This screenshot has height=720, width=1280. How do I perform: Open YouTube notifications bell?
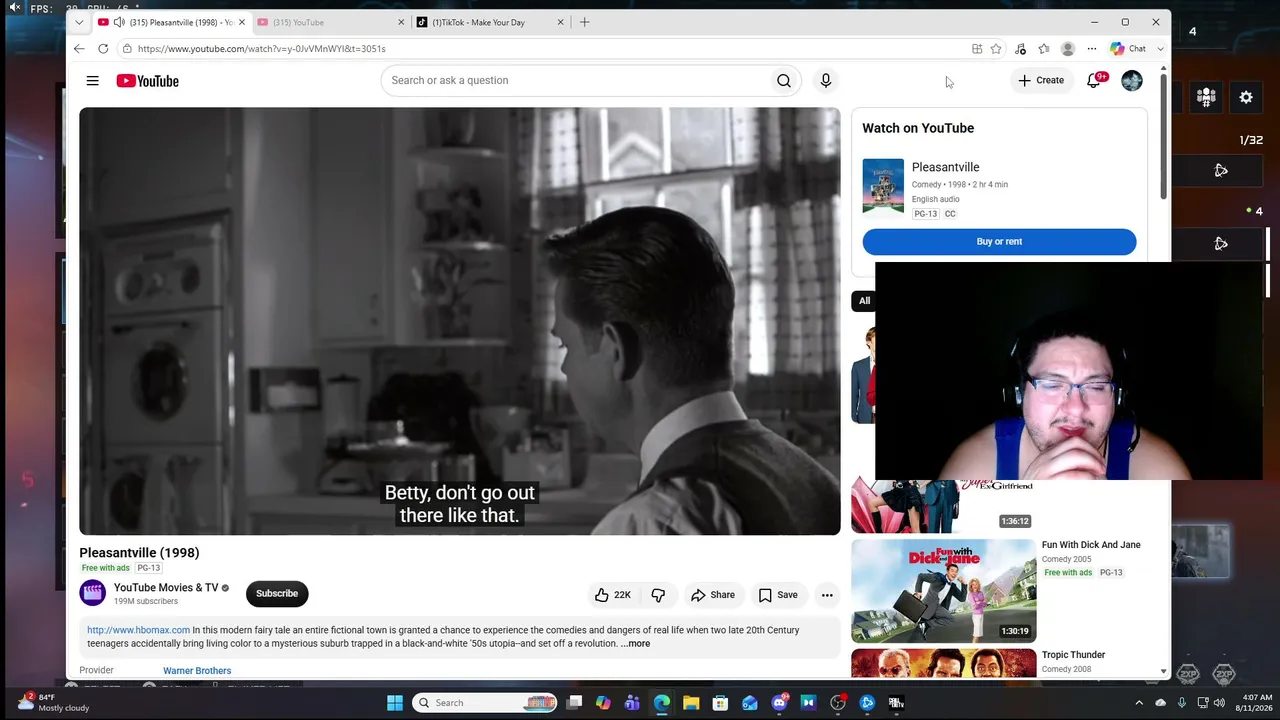[x=1094, y=80]
